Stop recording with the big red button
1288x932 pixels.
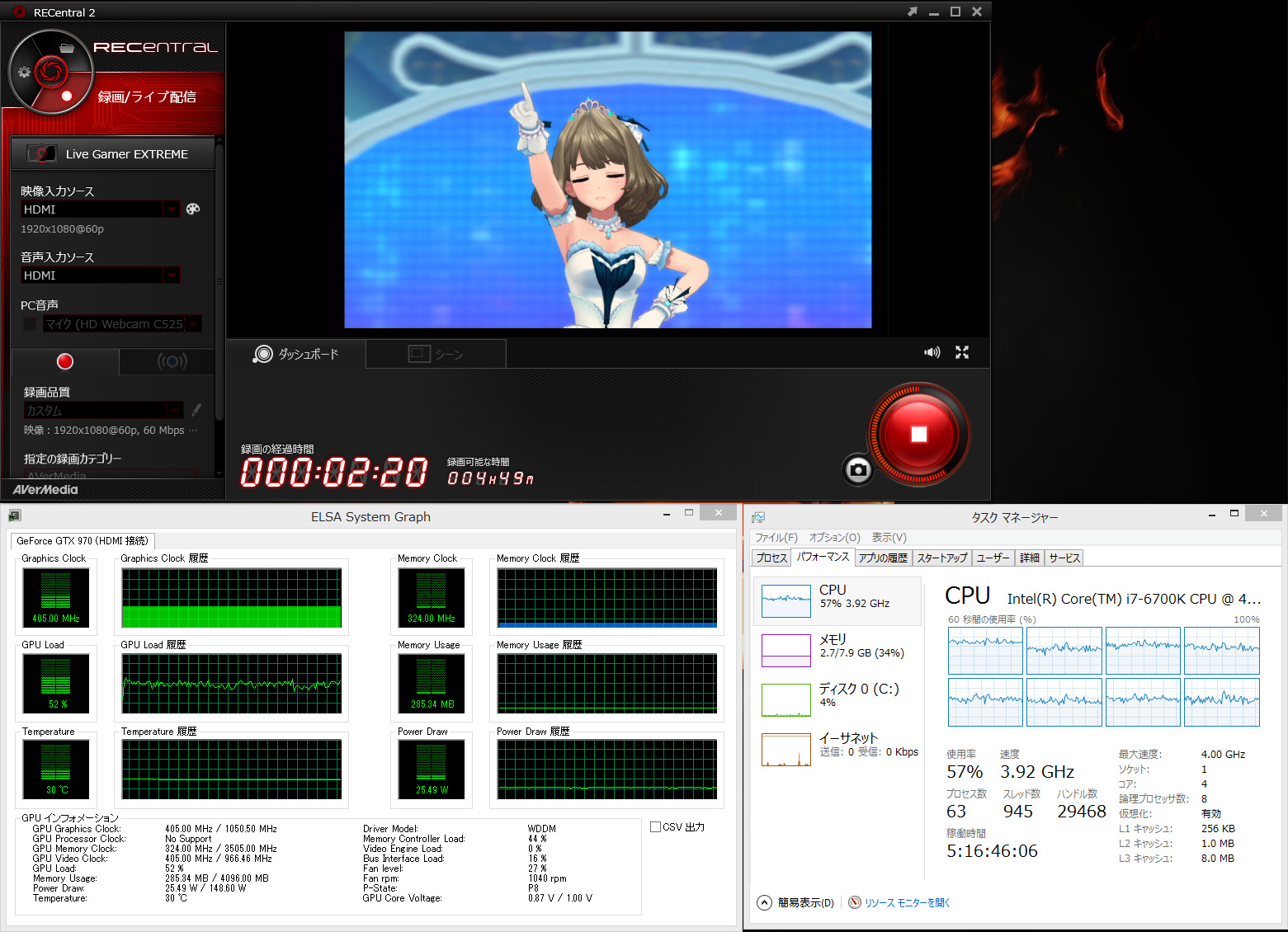coord(918,435)
